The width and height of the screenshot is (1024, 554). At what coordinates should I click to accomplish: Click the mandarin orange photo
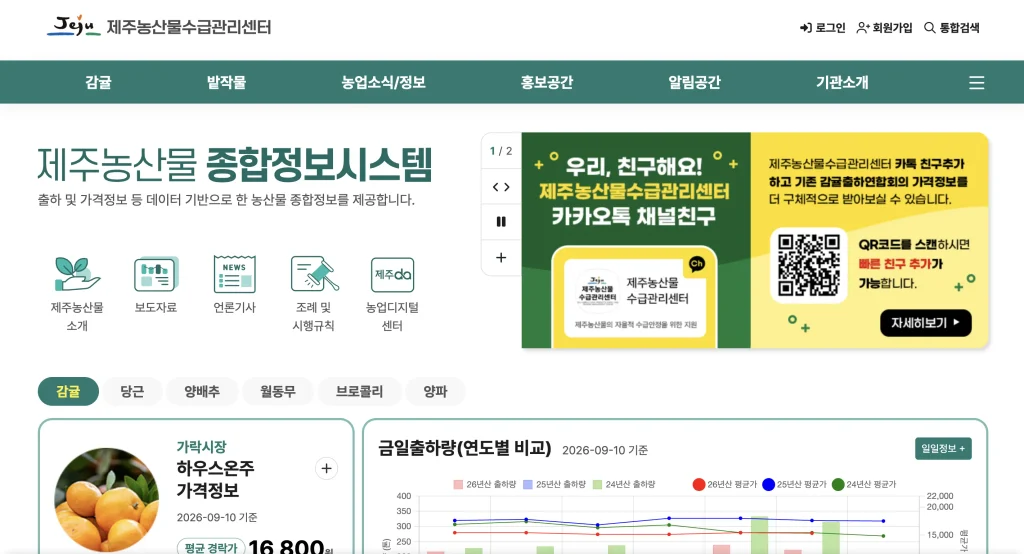click(106, 500)
